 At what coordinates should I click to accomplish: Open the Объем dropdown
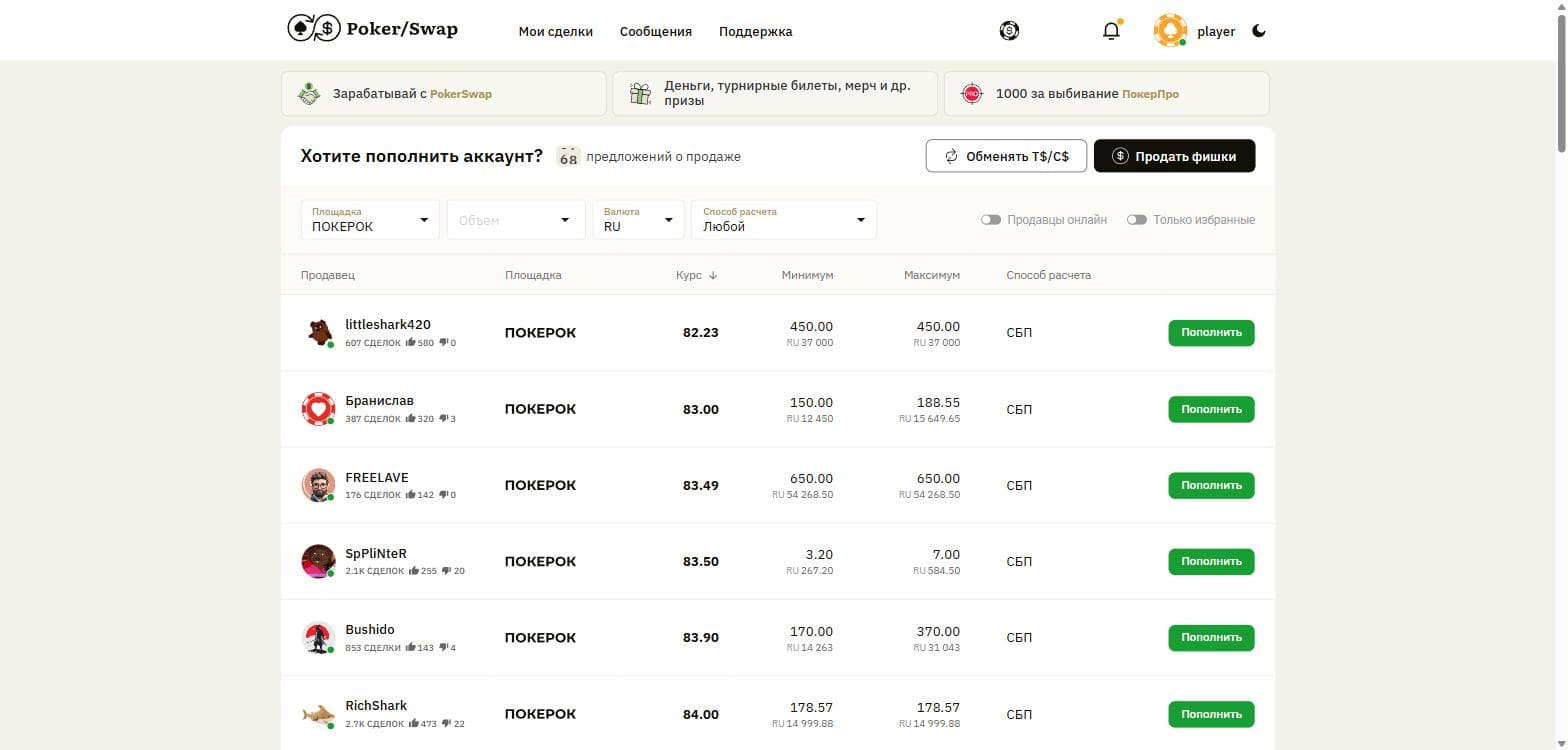click(x=516, y=220)
